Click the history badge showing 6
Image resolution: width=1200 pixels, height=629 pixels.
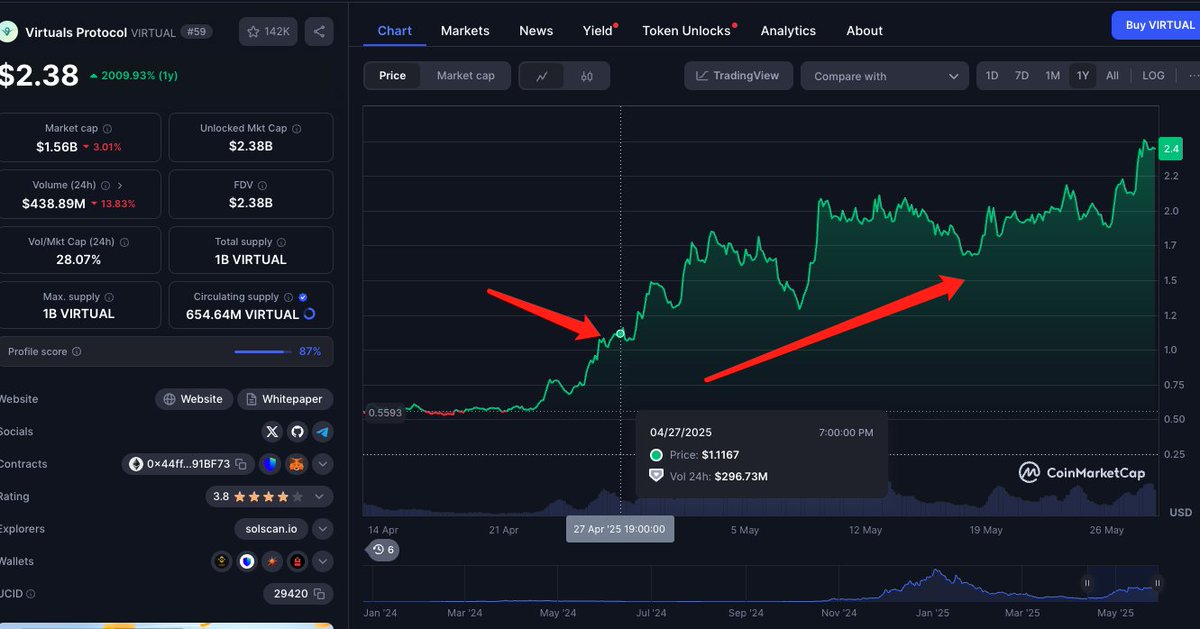click(383, 550)
